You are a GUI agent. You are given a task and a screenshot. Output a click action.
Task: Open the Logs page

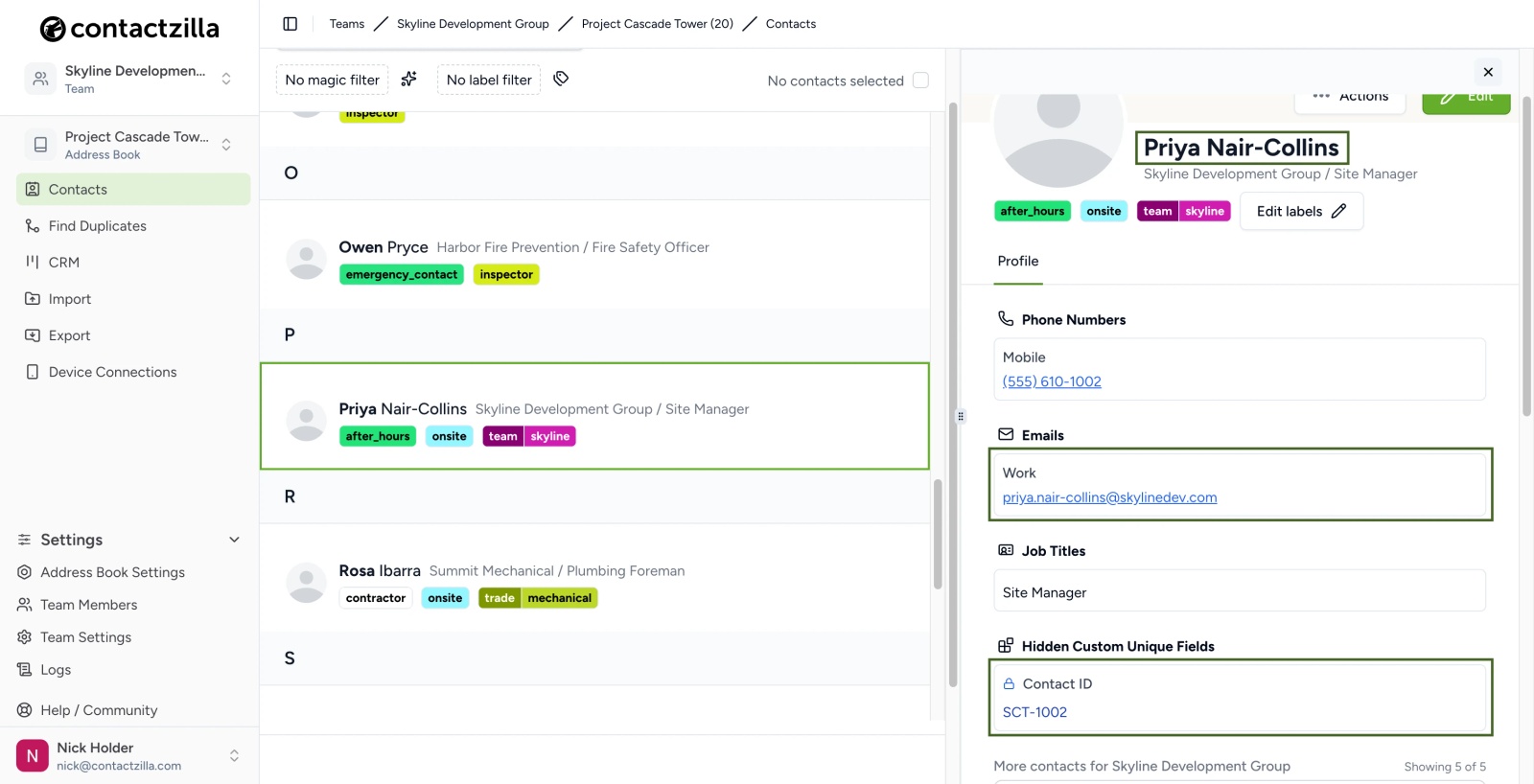tap(55, 670)
